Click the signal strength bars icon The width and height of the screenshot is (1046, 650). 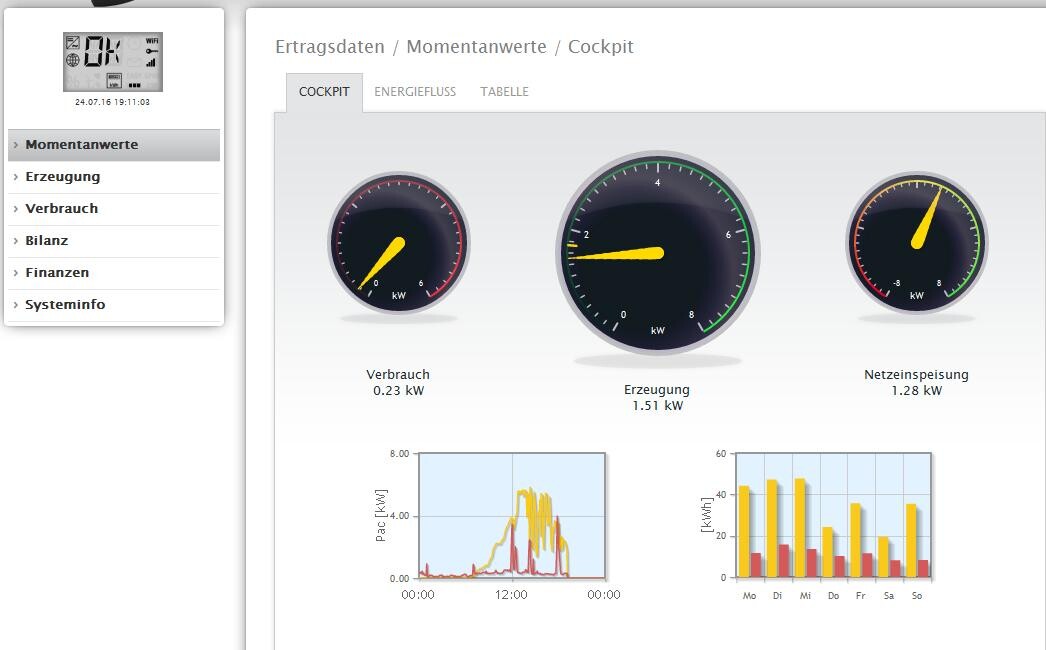[x=152, y=62]
